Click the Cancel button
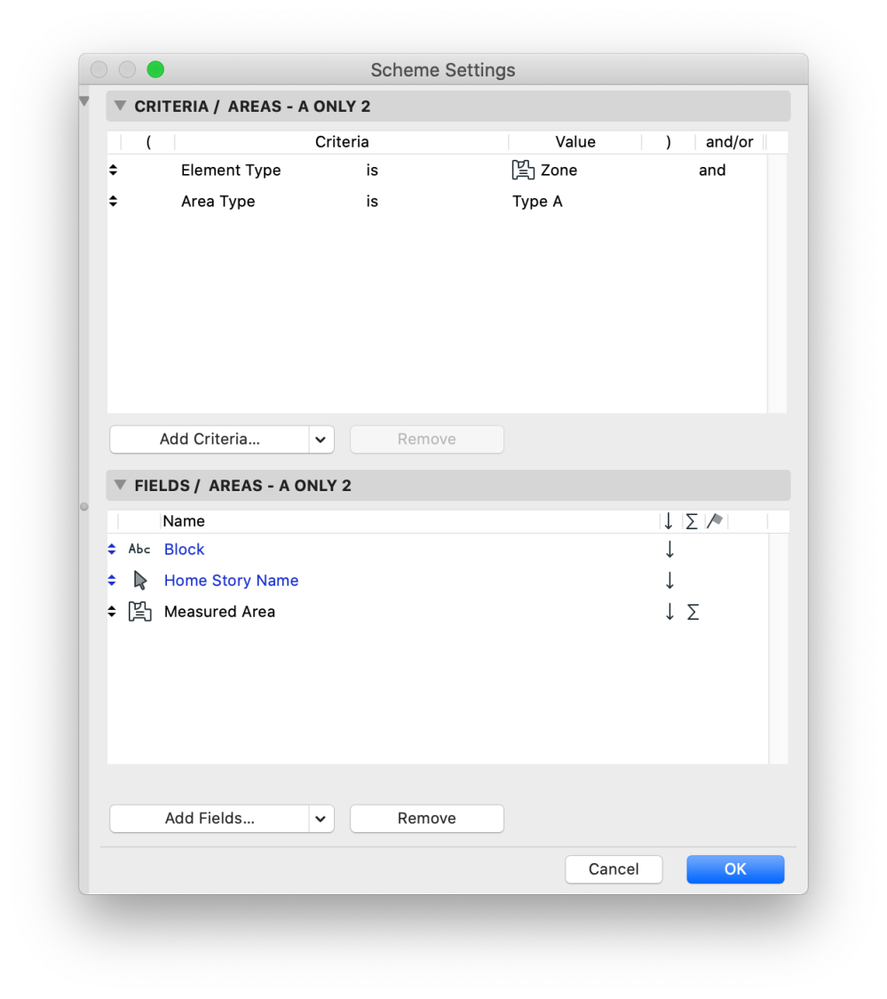Screen dimensions: 887x999 tap(613, 869)
